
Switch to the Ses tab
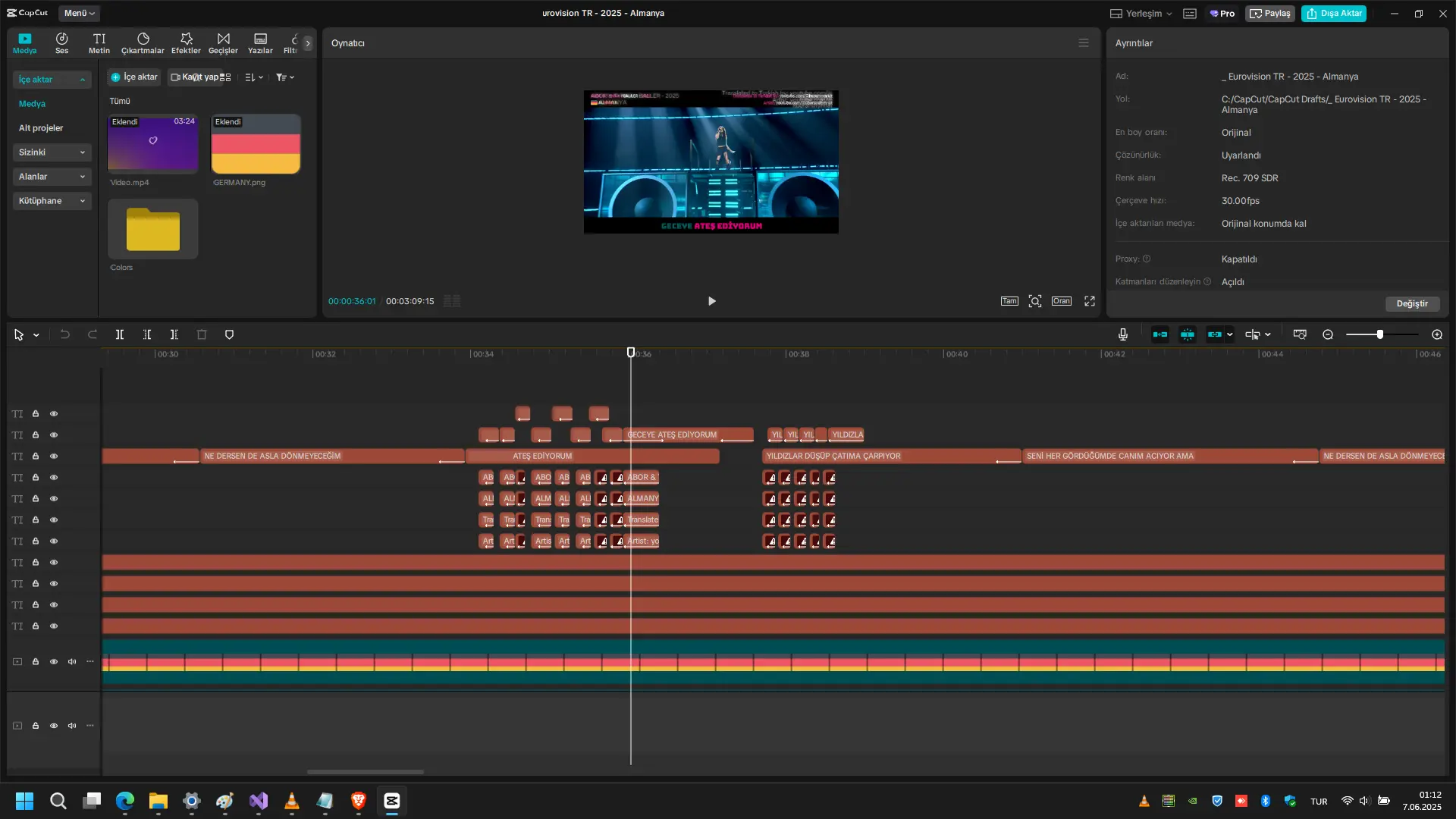click(62, 43)
